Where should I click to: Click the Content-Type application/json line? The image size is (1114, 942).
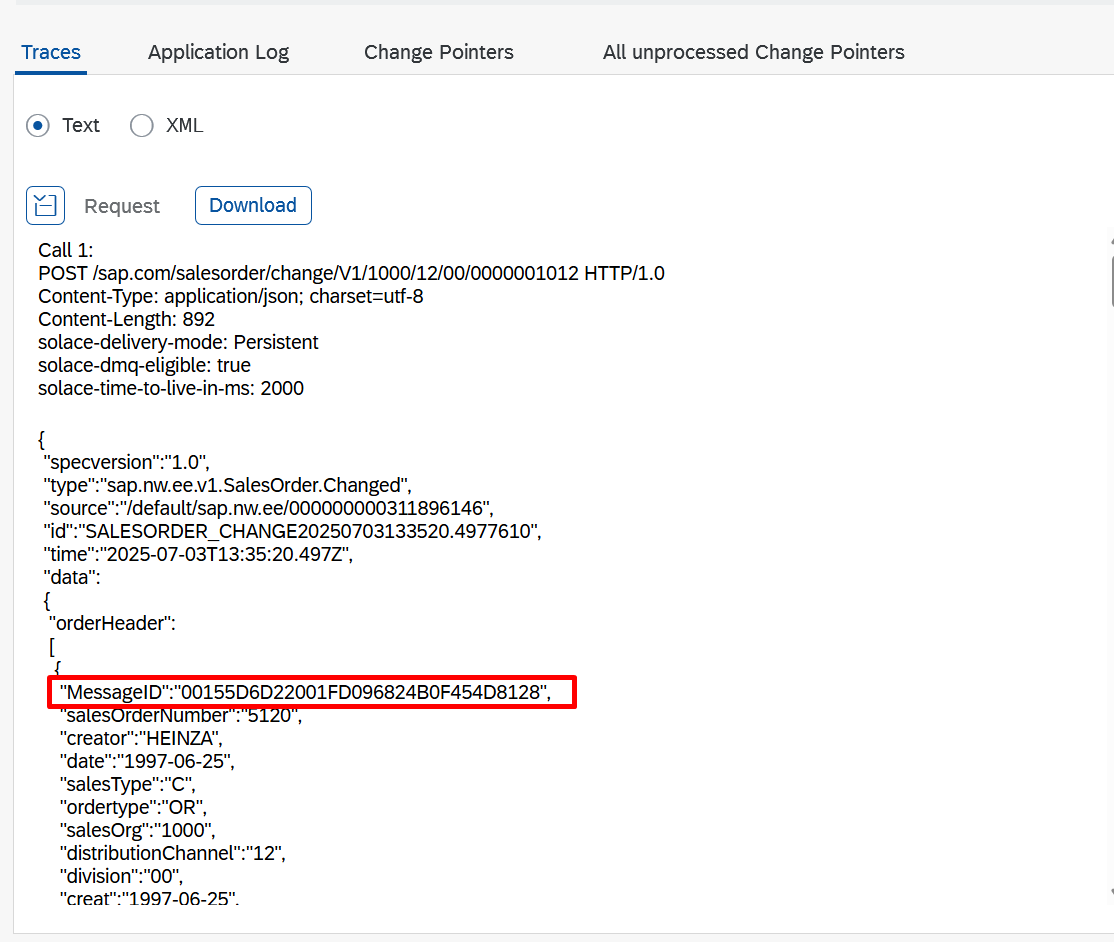coord(230,296)
